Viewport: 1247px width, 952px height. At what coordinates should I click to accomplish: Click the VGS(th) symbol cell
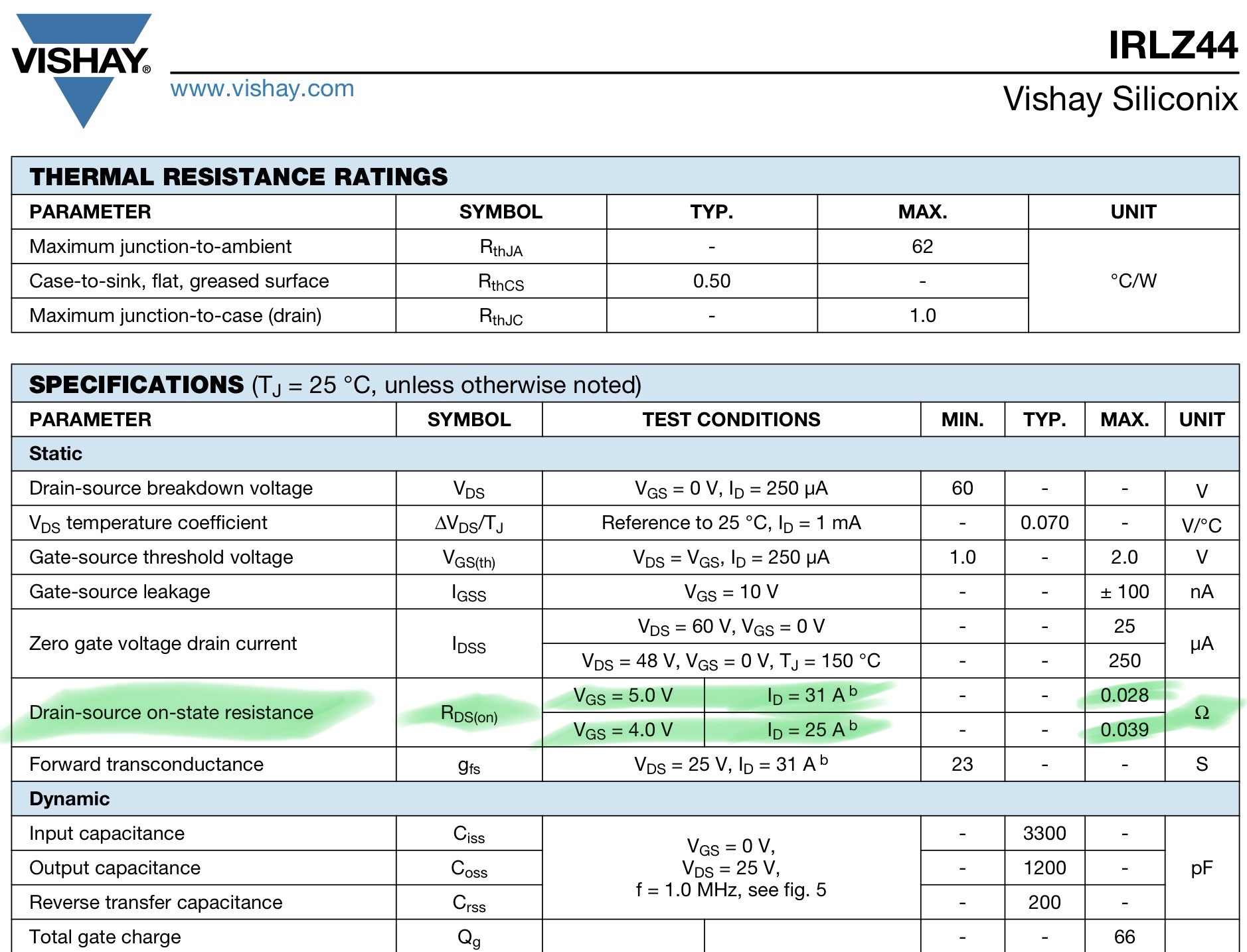[469, 559]
